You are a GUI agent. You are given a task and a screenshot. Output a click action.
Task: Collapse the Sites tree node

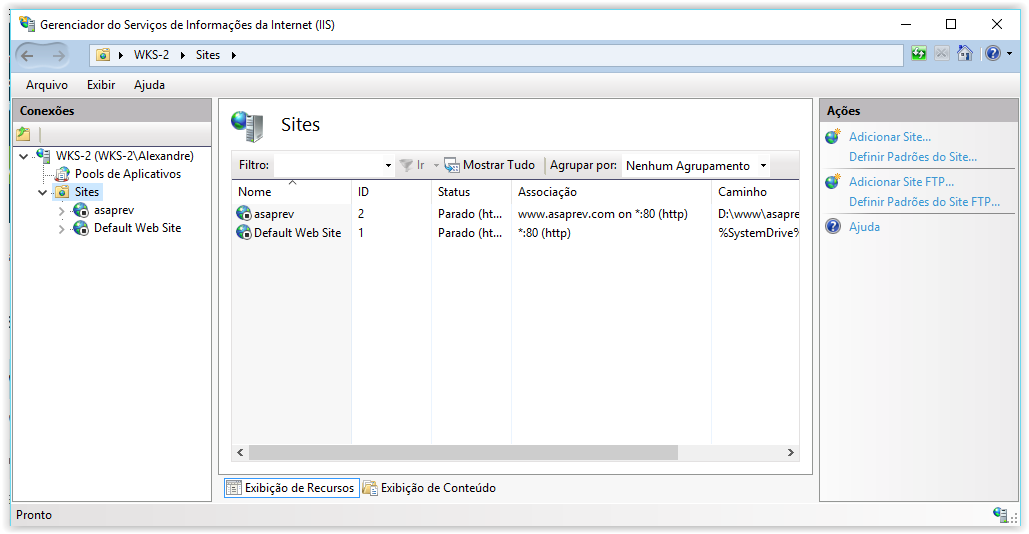[42, 192]
